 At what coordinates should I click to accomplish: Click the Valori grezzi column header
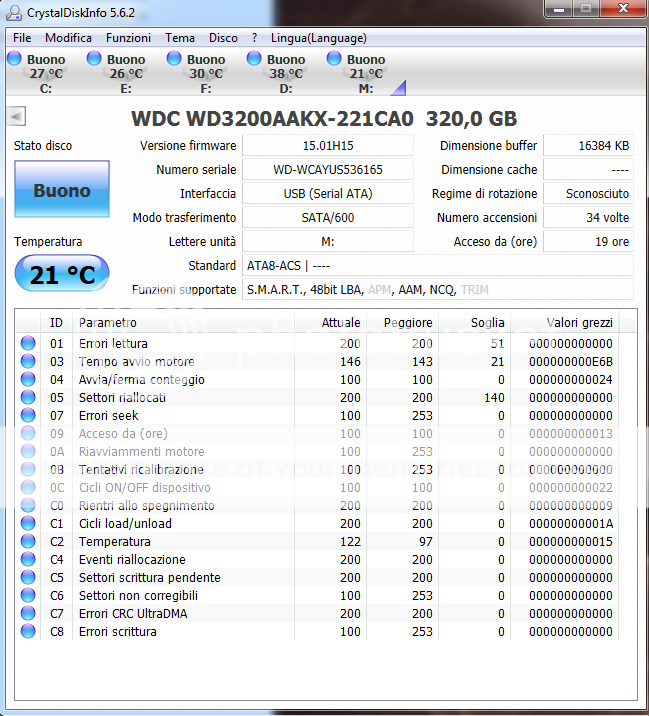(x=579, y=323)
